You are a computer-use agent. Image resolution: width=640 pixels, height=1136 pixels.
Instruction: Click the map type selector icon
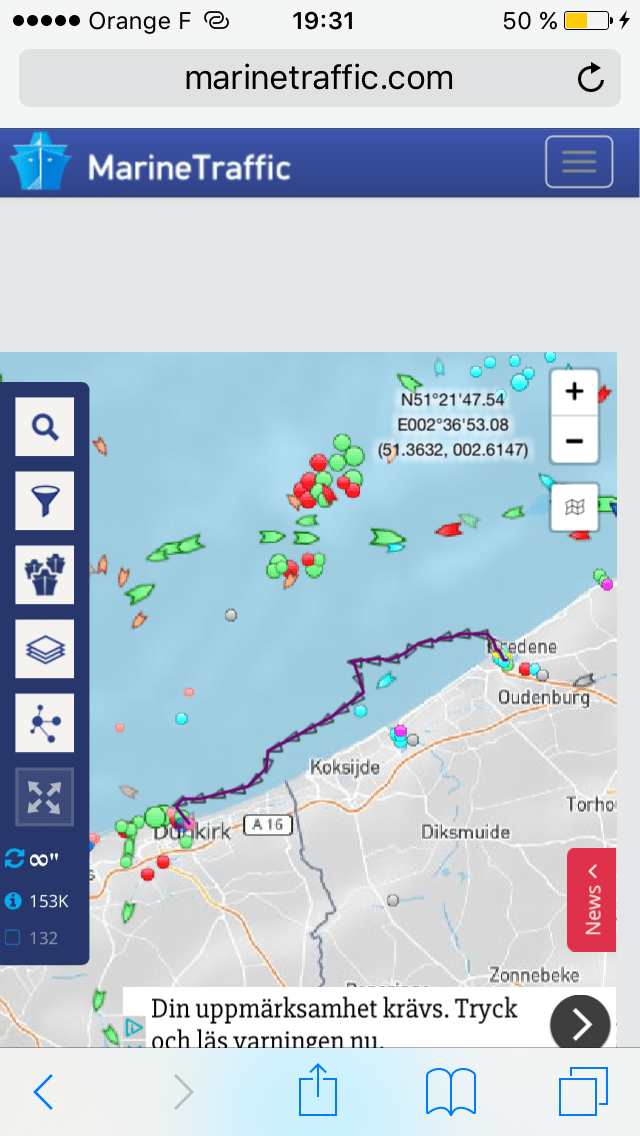574,507
